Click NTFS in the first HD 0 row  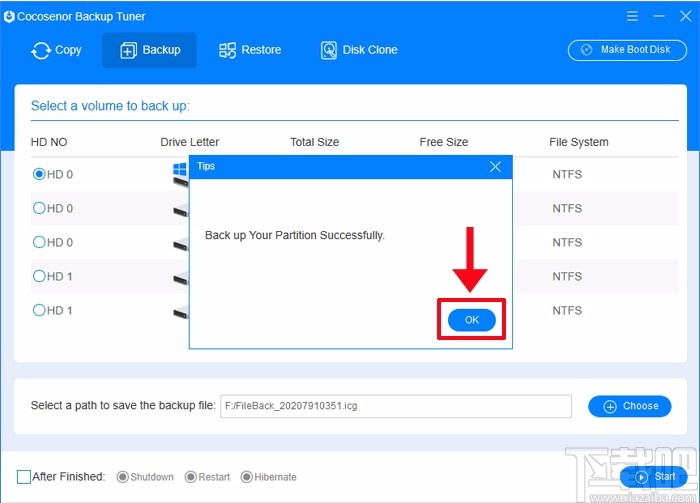[567, 174]
